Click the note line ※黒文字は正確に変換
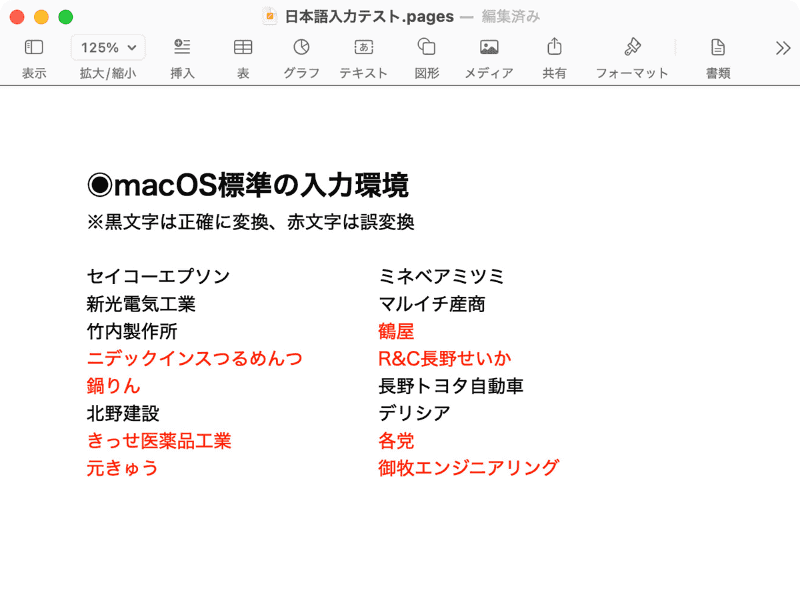Image resolution: width=800 pixels, height=607 pixels. coord(251,222)
